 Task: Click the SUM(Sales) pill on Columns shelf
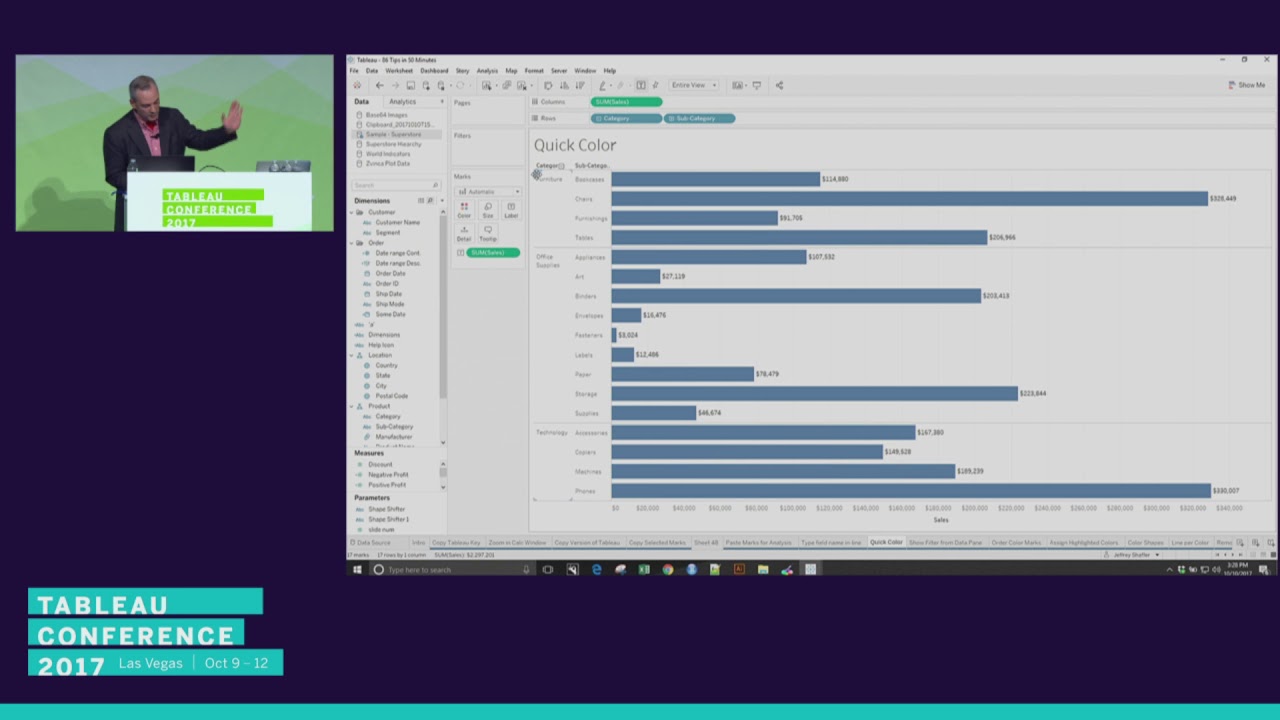pos(627,102)
